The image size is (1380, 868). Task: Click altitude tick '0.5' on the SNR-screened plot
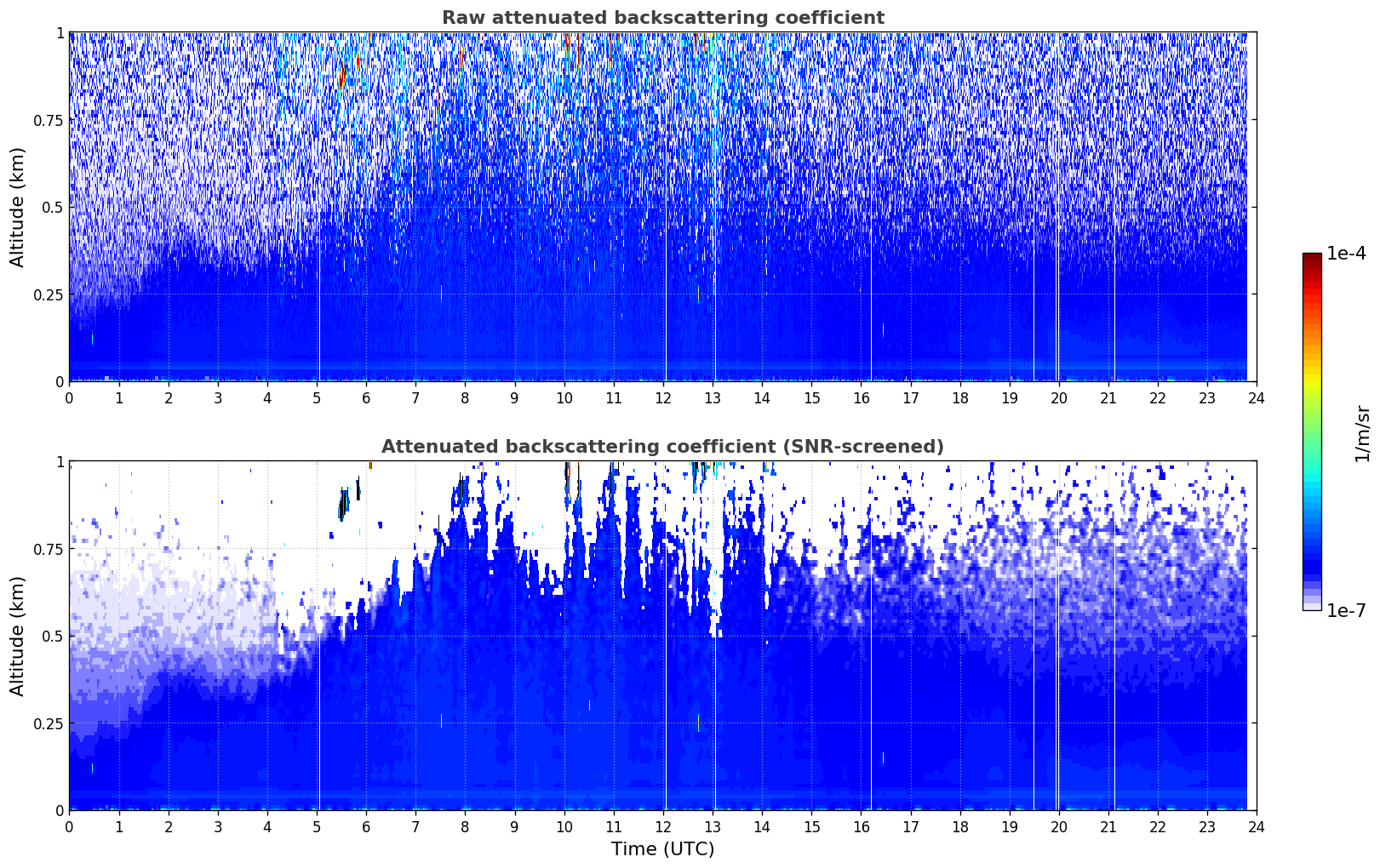pyautogui.click(x=52, y=636)
